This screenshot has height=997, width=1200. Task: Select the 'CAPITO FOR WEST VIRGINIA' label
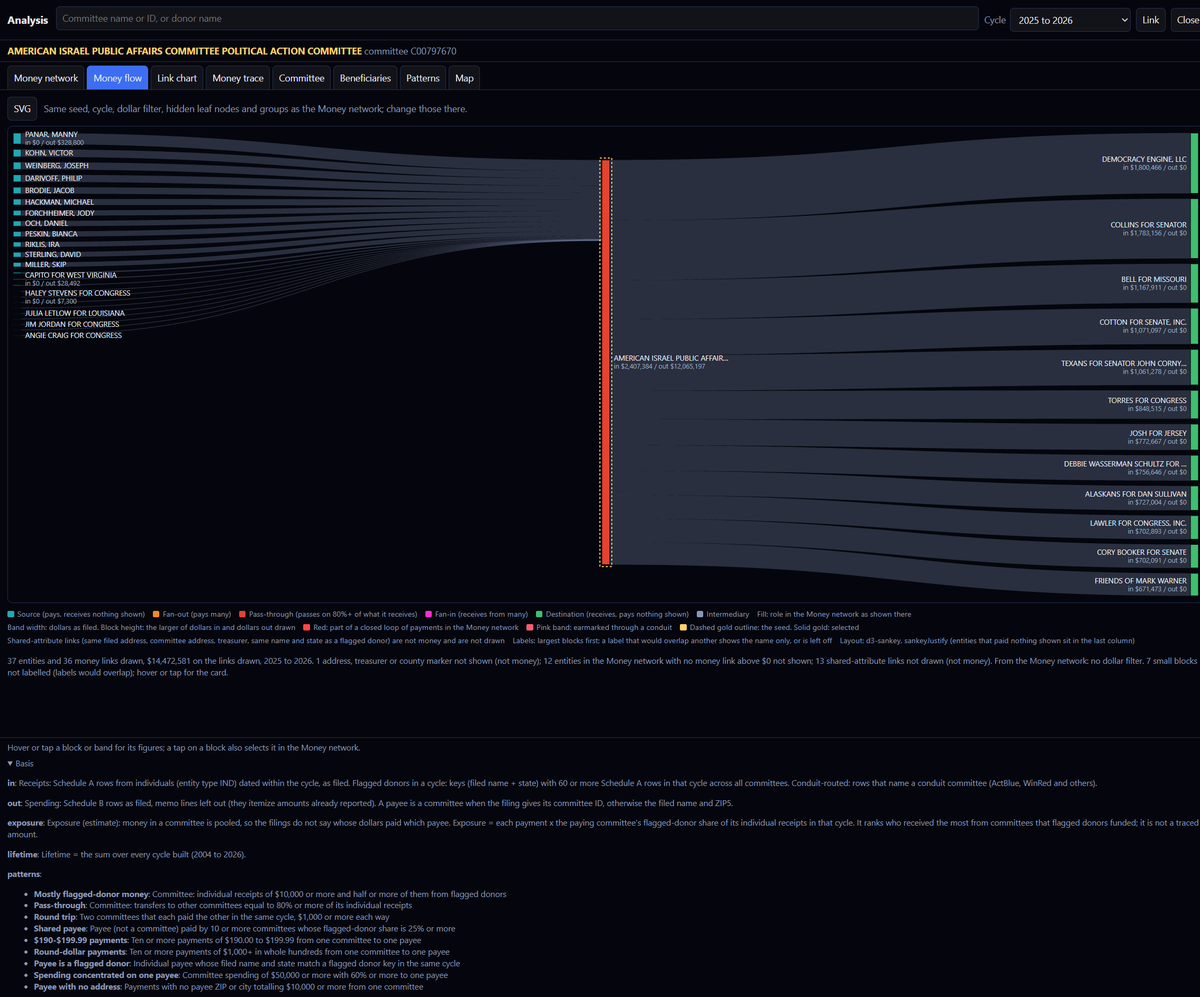[x=71, y=274]
